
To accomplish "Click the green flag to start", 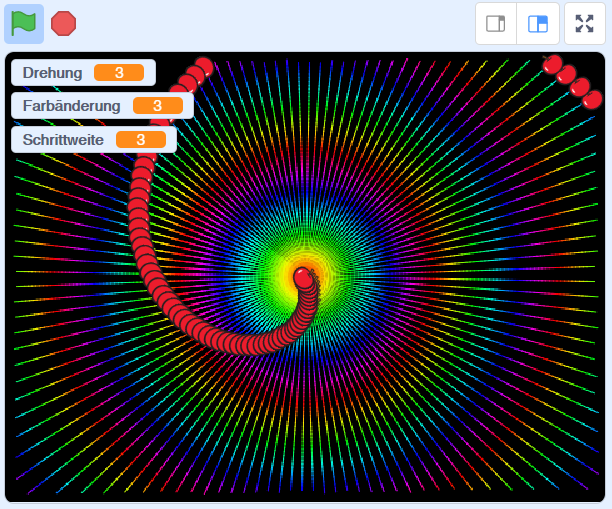I will click(x=24, y=23).
